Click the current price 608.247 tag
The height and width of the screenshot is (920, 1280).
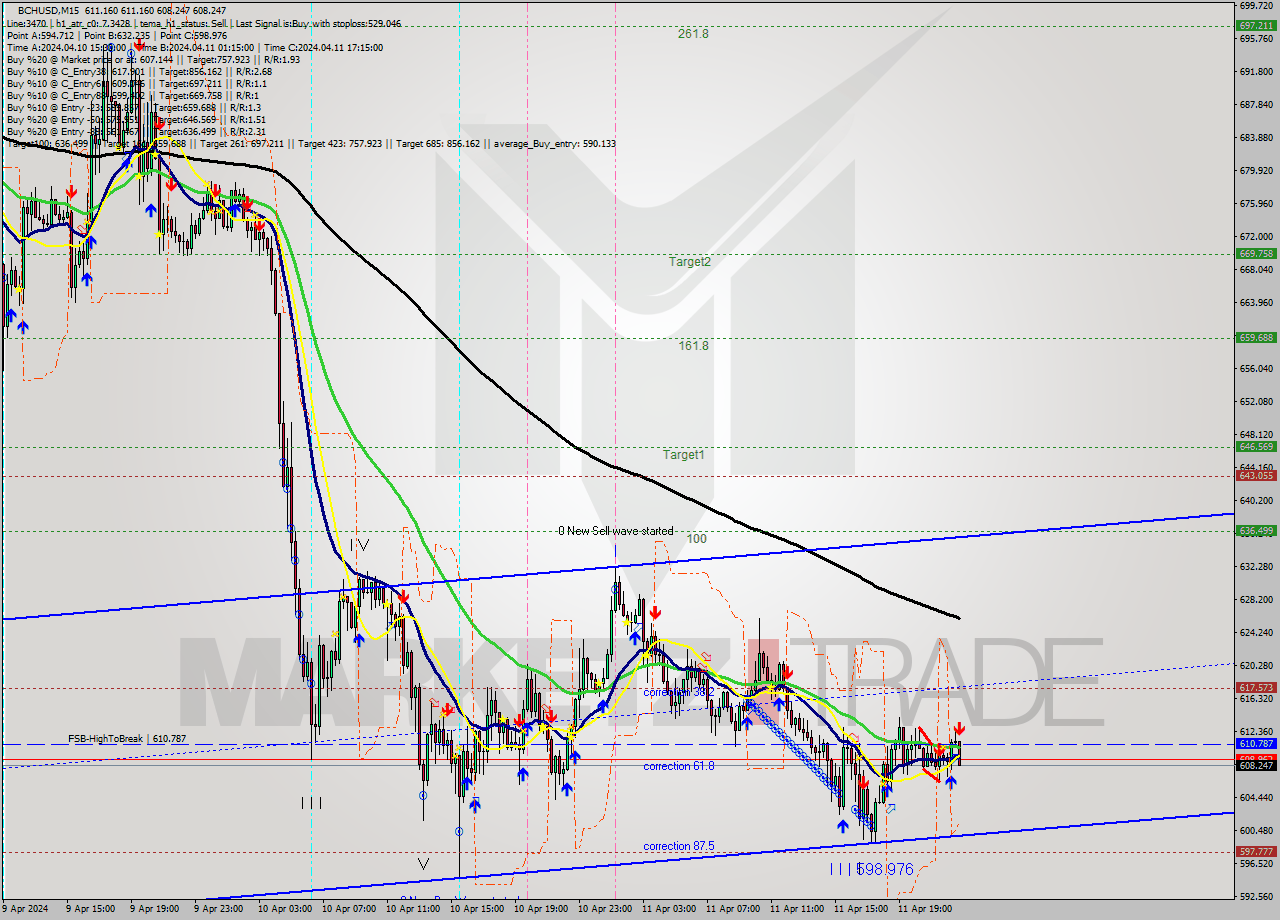pos(1256,765)
